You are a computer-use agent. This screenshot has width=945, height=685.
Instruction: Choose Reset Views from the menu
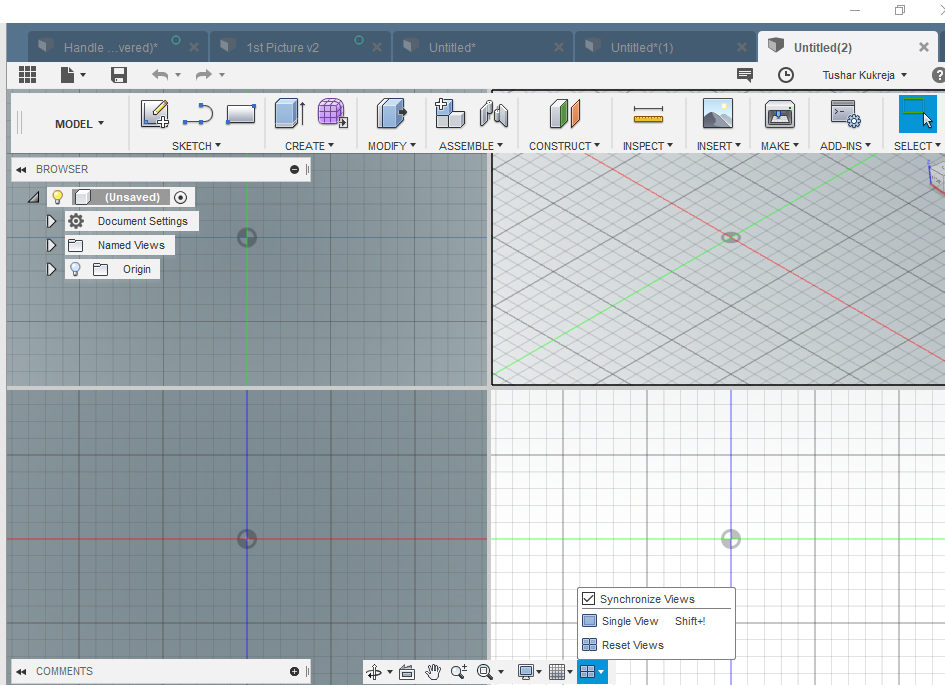coord(656,645)
